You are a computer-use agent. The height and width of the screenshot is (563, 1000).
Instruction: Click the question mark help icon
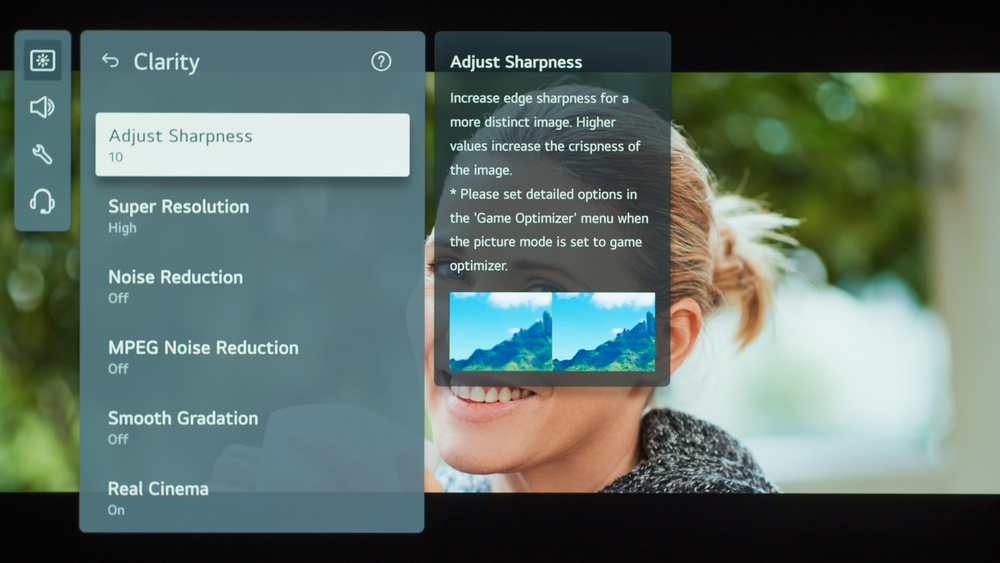(x=381, y=61)
